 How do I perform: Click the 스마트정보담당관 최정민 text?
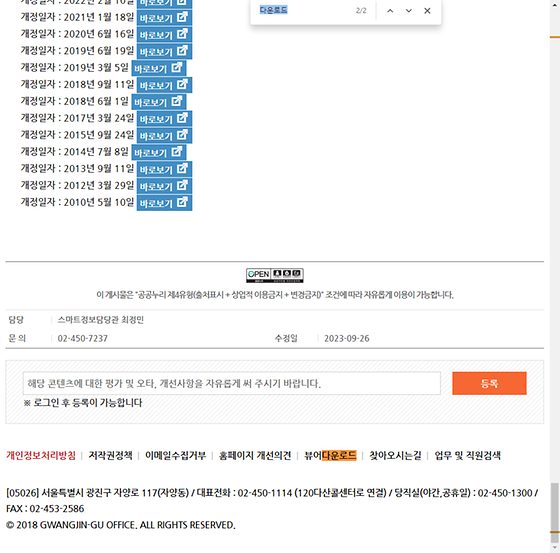(100, 320)
